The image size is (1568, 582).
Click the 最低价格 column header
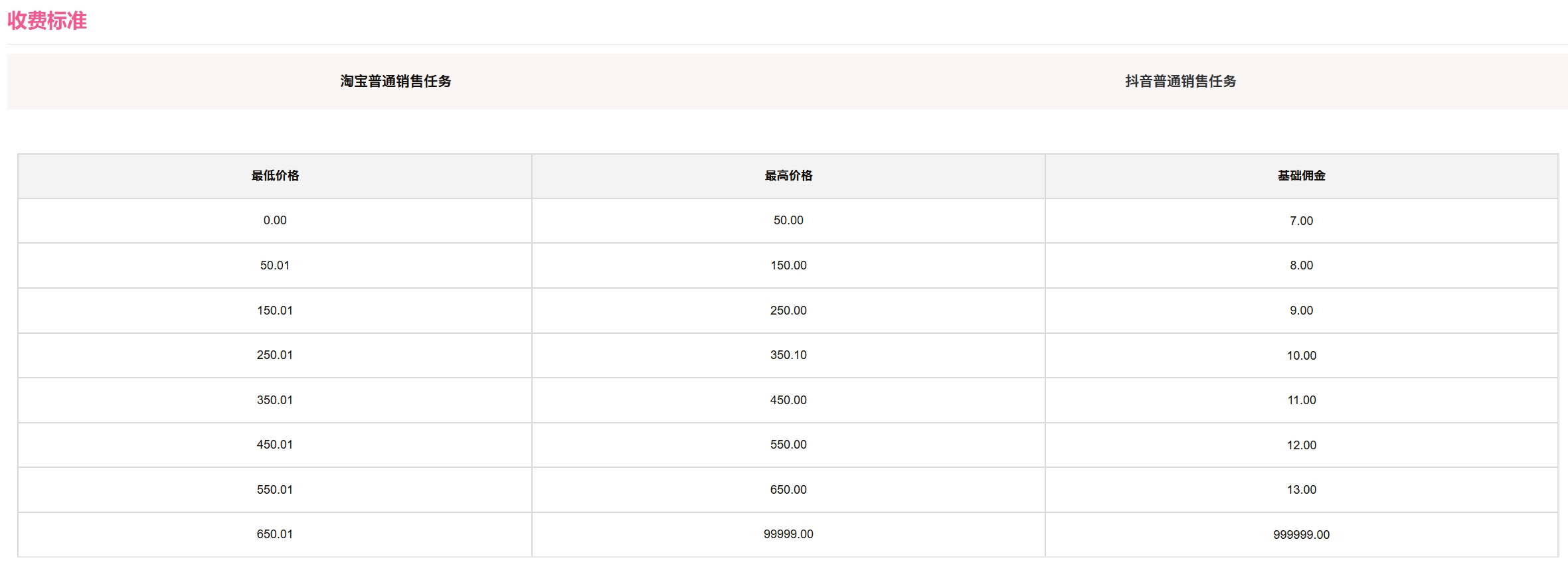tap(275, 176)
